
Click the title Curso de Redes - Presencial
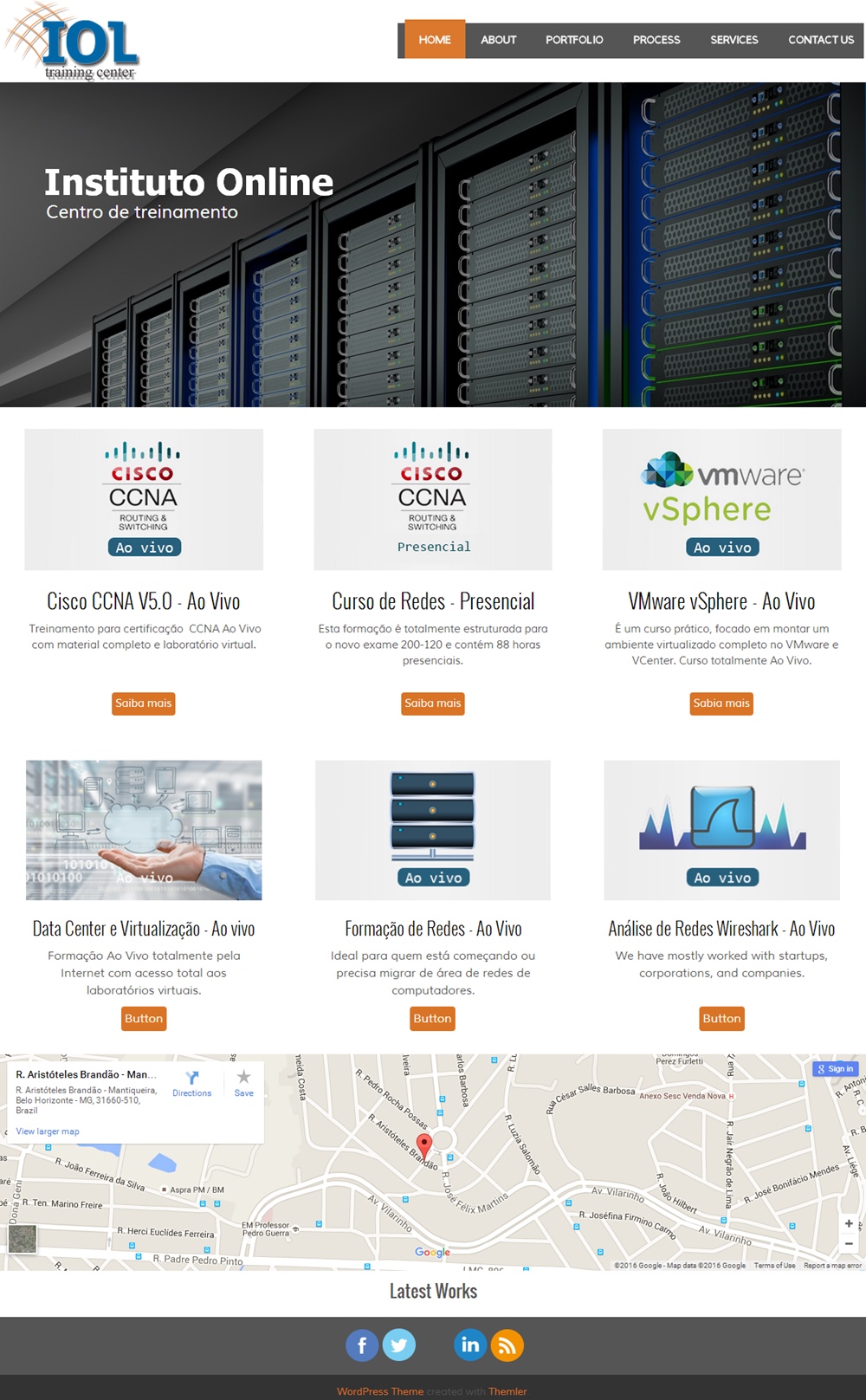point(433,601)
